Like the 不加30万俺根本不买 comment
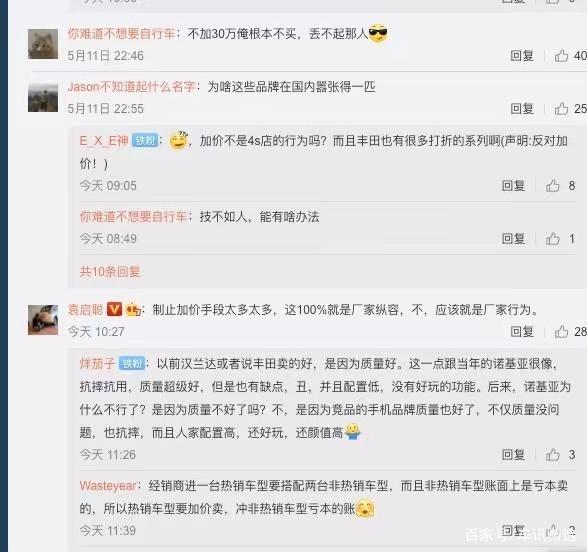Image resolution: width=587 pixels, height=552 pixels. click(561, 56)
